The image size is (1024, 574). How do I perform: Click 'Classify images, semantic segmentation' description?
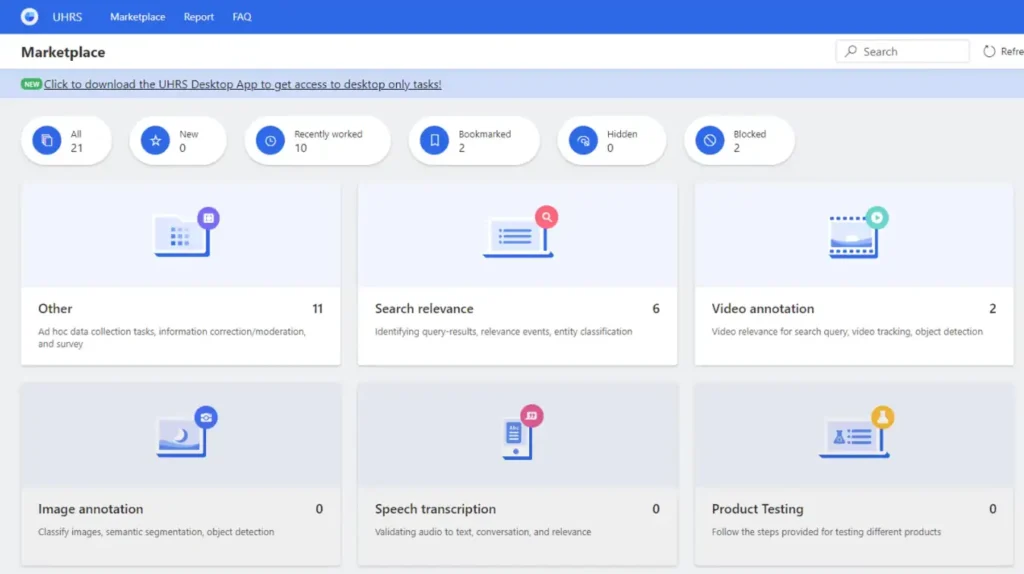click(x=156, y=532)
